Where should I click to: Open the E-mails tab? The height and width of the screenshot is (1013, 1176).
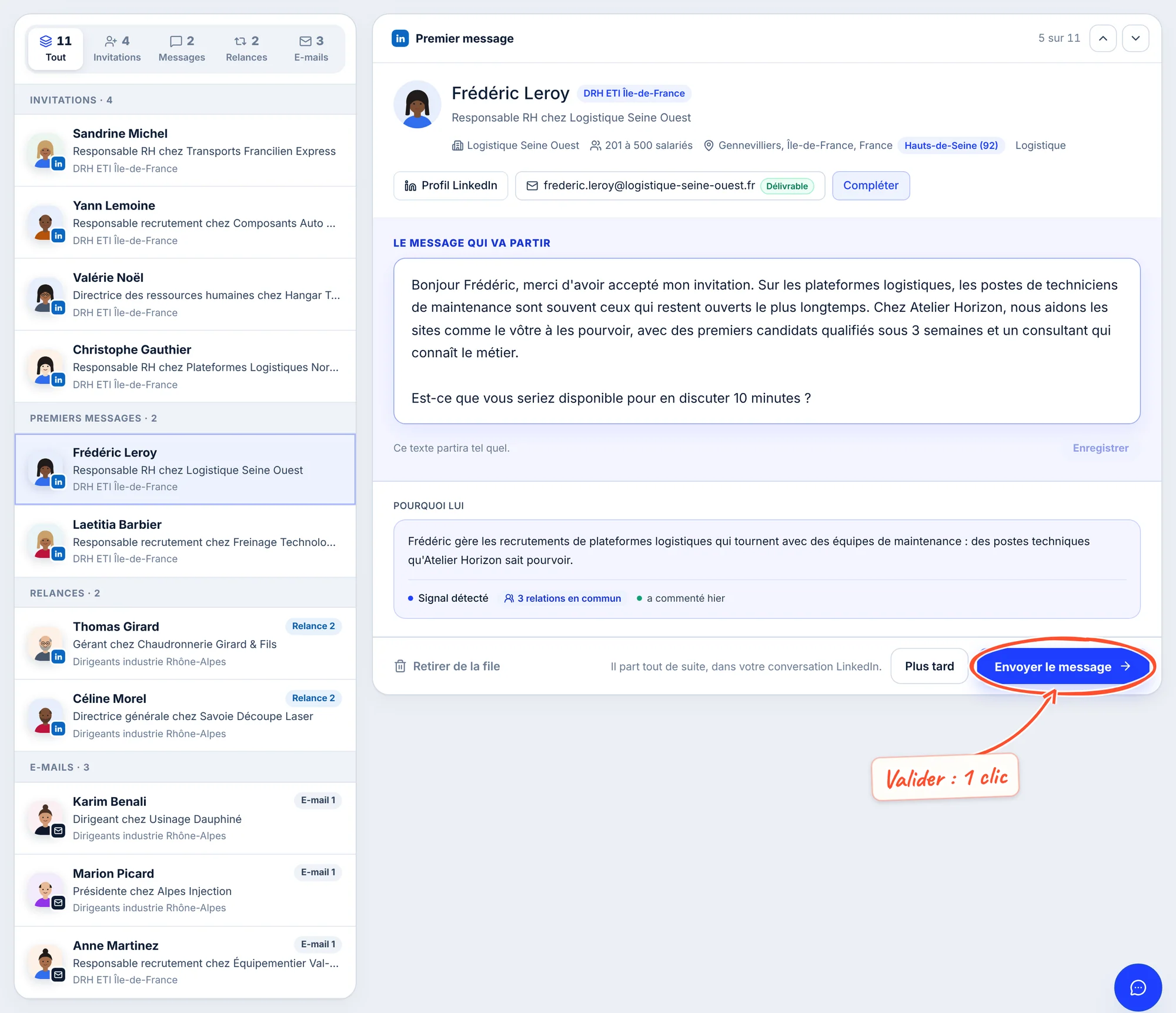pos(311,48)
